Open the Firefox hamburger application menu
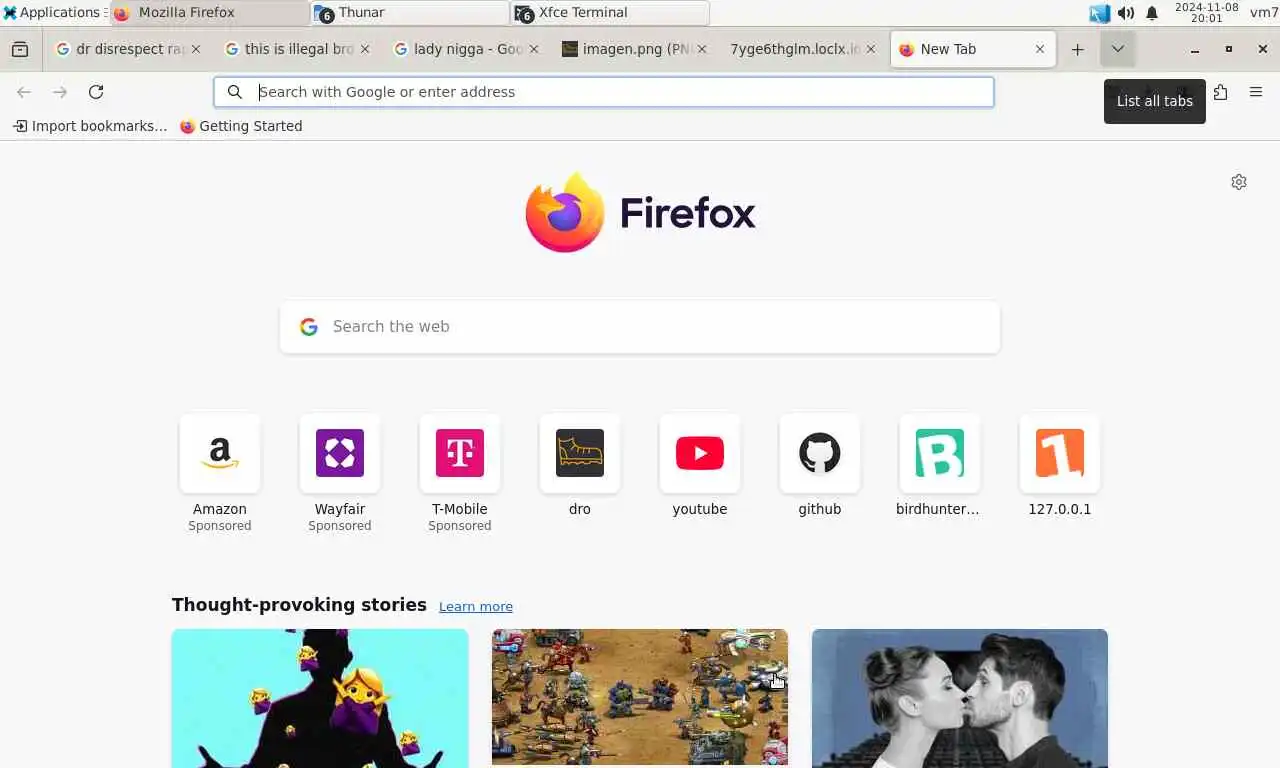Screen dimensions: 1280x768 pyautogui.click(x=1256, y=92)
